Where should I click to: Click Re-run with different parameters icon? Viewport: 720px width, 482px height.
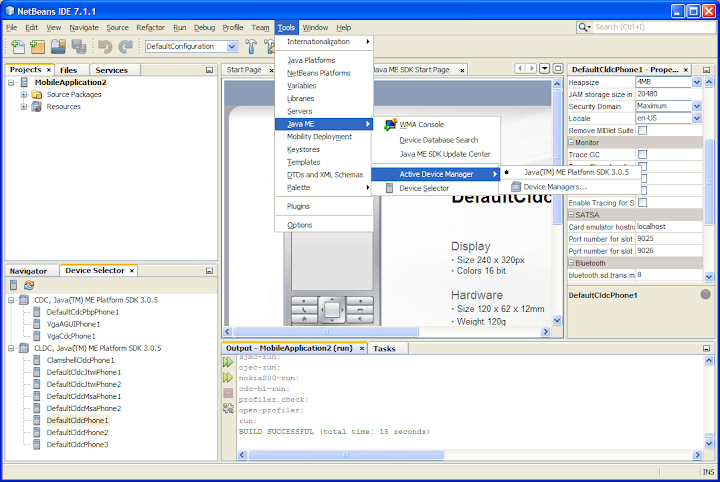(228, 377)
